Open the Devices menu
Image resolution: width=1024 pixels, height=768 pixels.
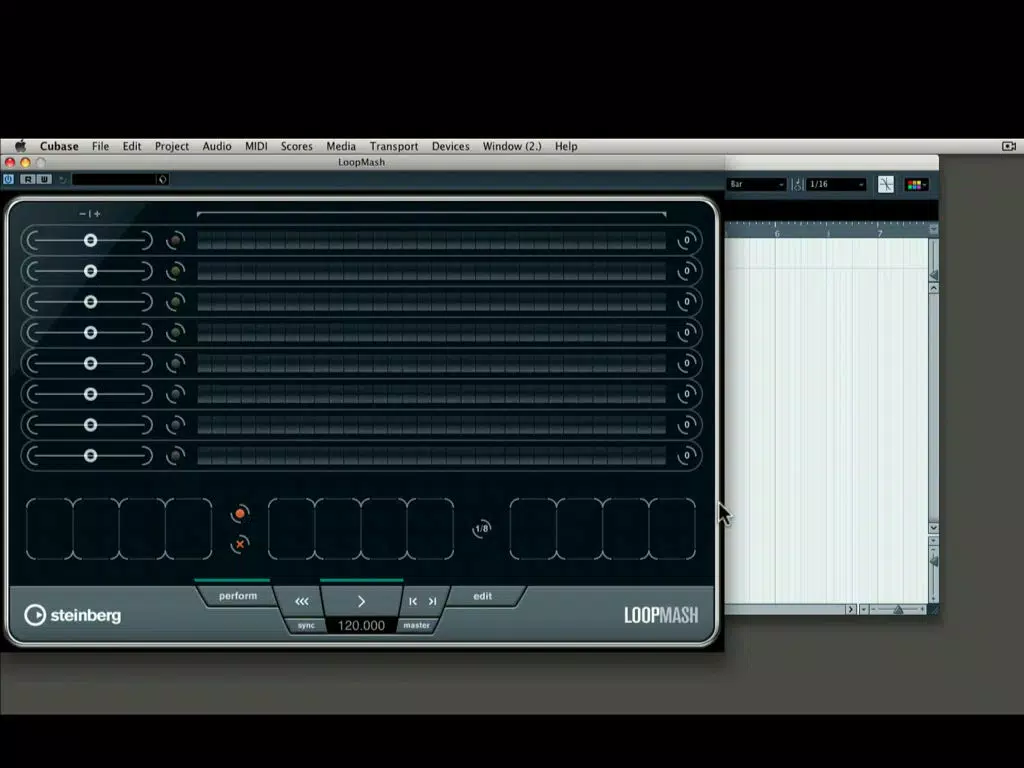[451, 146]
